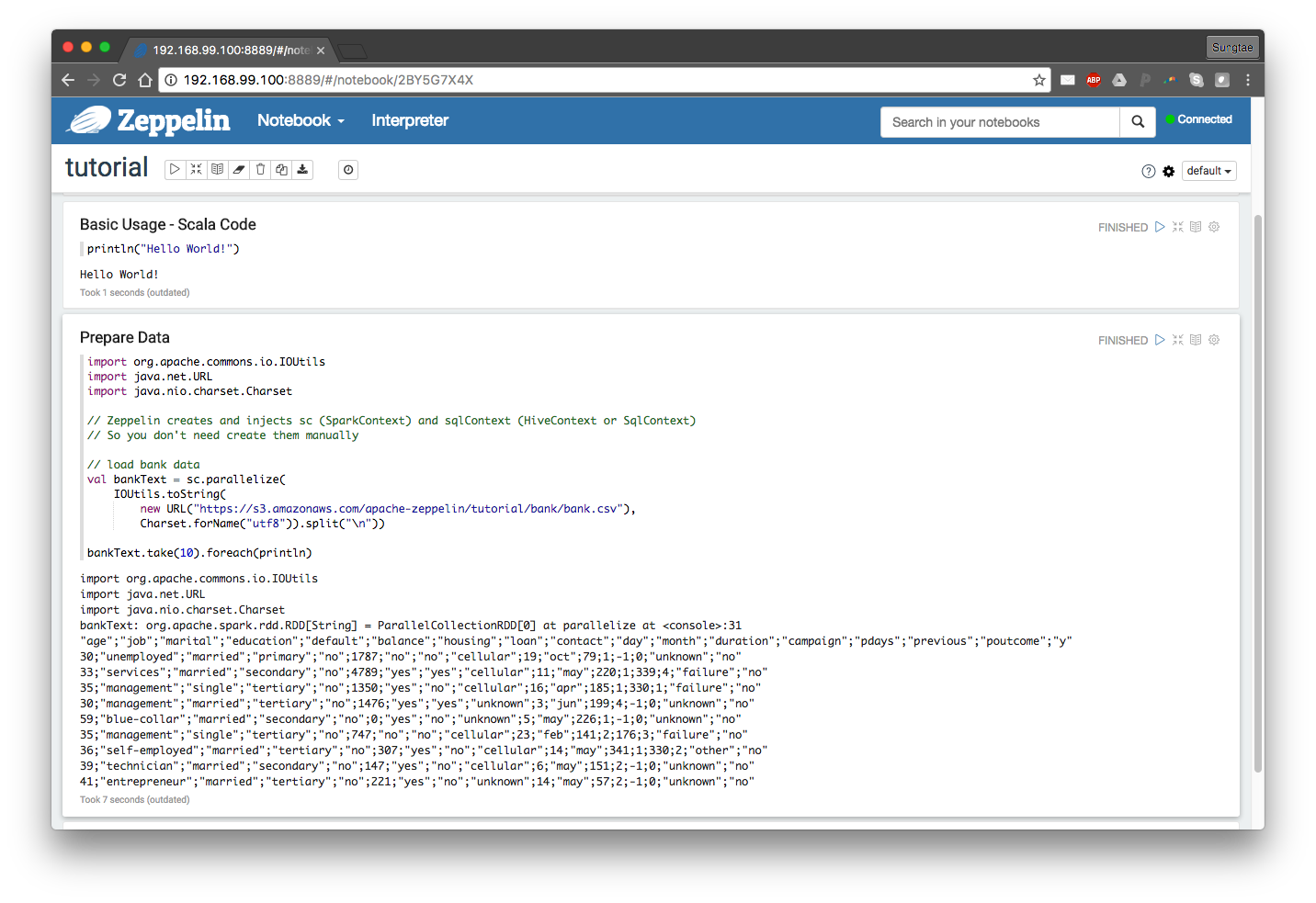1316x903 pixels.
Task: Toggle output visibility for all paragraphs
Action: [217, 170]
